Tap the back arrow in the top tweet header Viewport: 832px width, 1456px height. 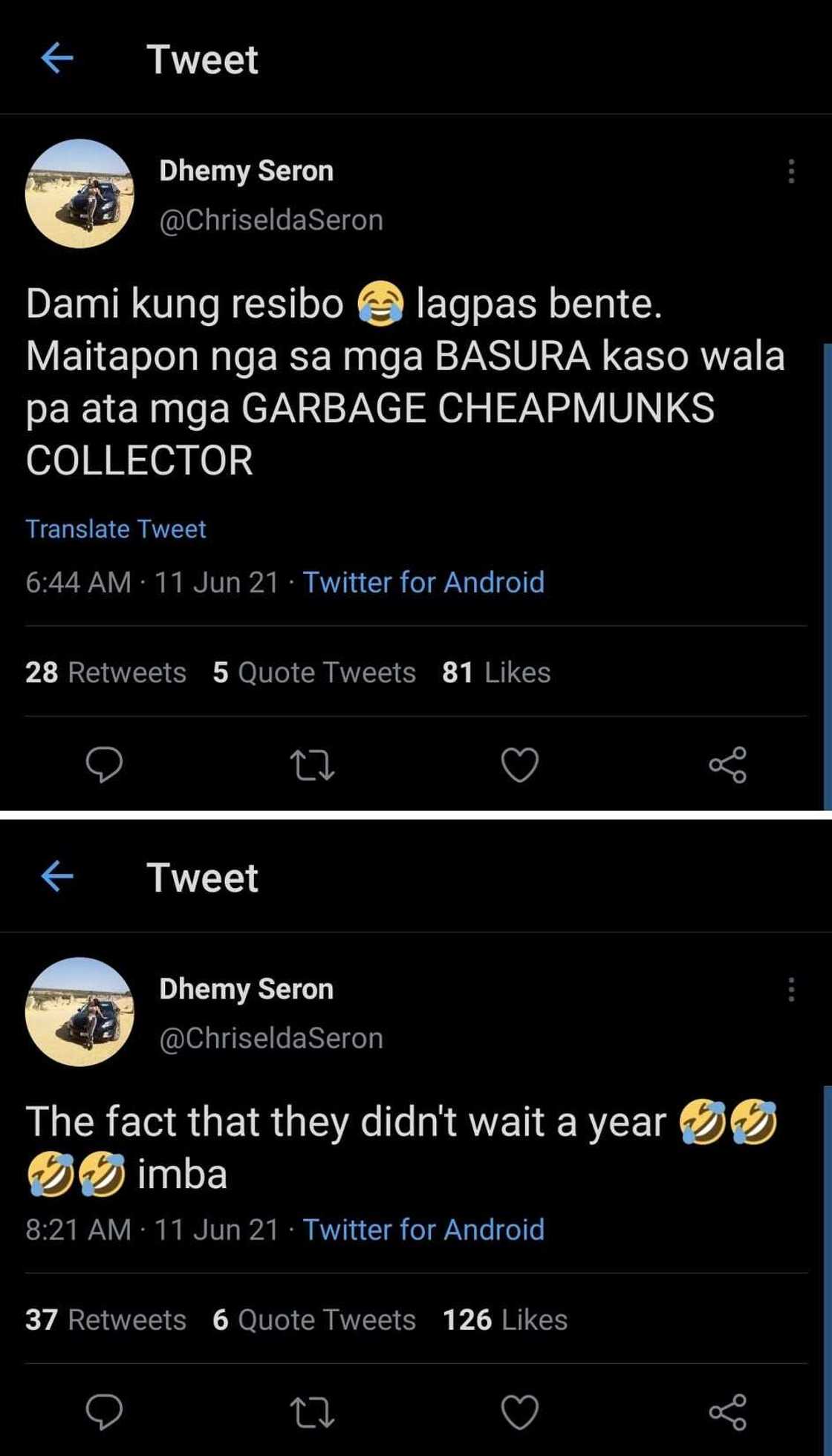[x=57, y=58]
